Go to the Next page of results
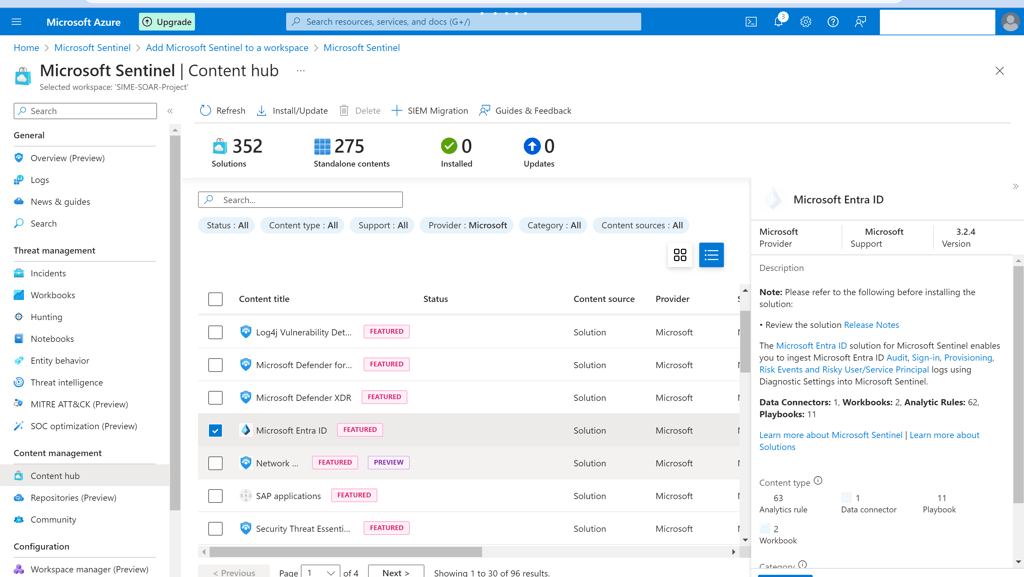 point(396,572)
